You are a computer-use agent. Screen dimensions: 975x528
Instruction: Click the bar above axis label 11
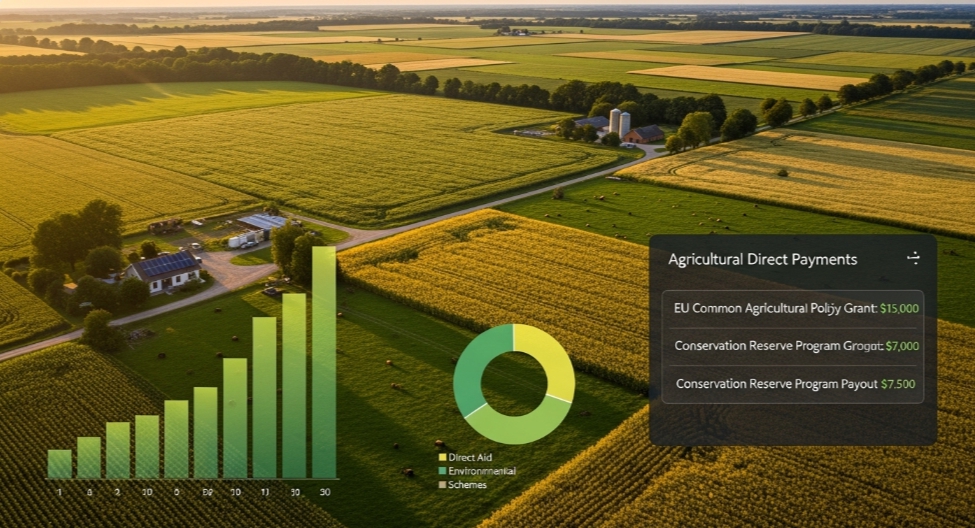pyautogui.click(x=264, y=397)
